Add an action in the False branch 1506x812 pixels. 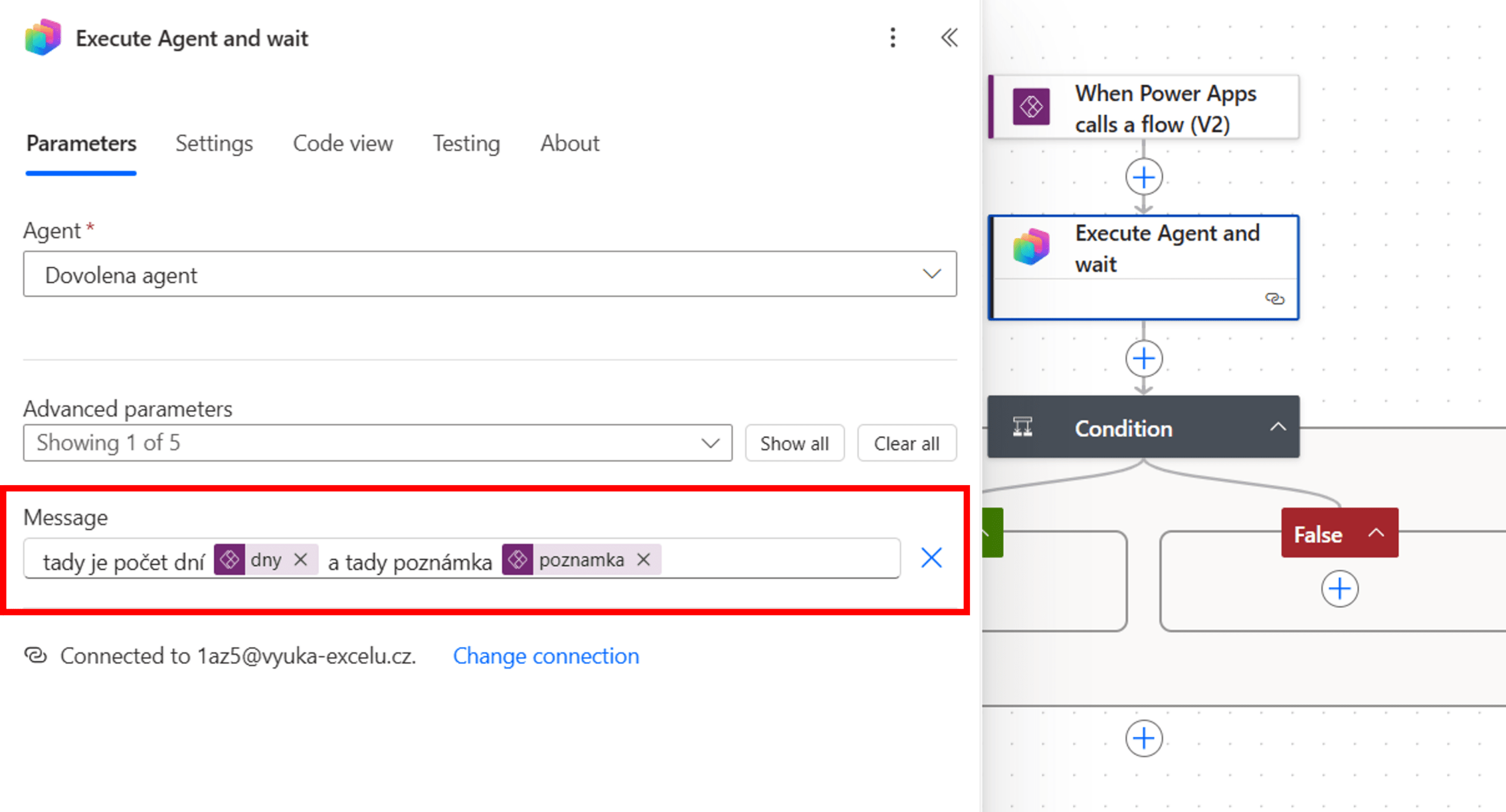tap(1340, 589)
